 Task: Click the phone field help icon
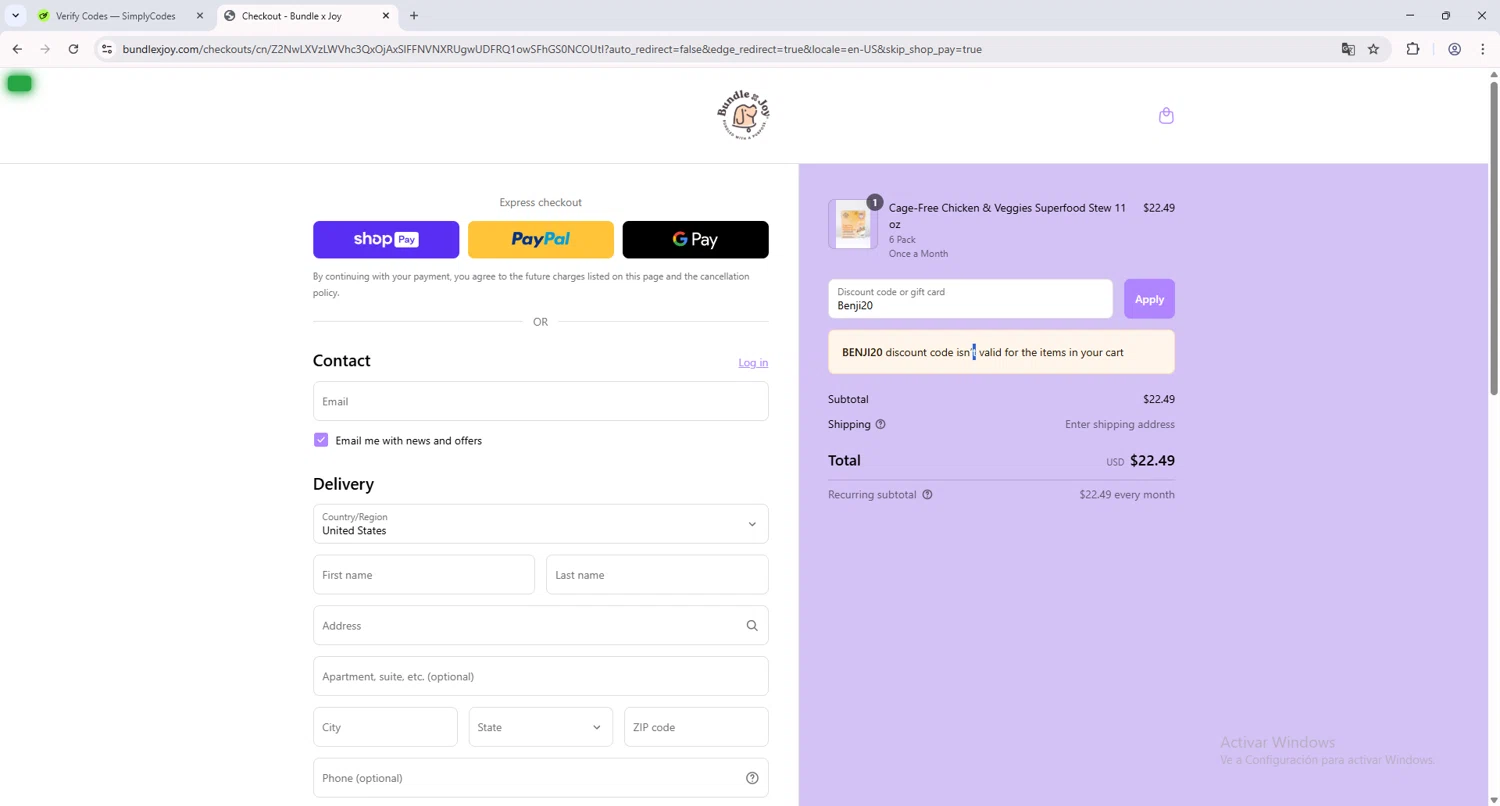(752, 778)
